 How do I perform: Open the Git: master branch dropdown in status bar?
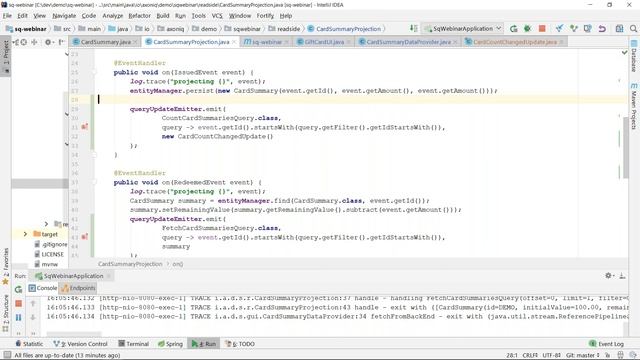point(582,355)
